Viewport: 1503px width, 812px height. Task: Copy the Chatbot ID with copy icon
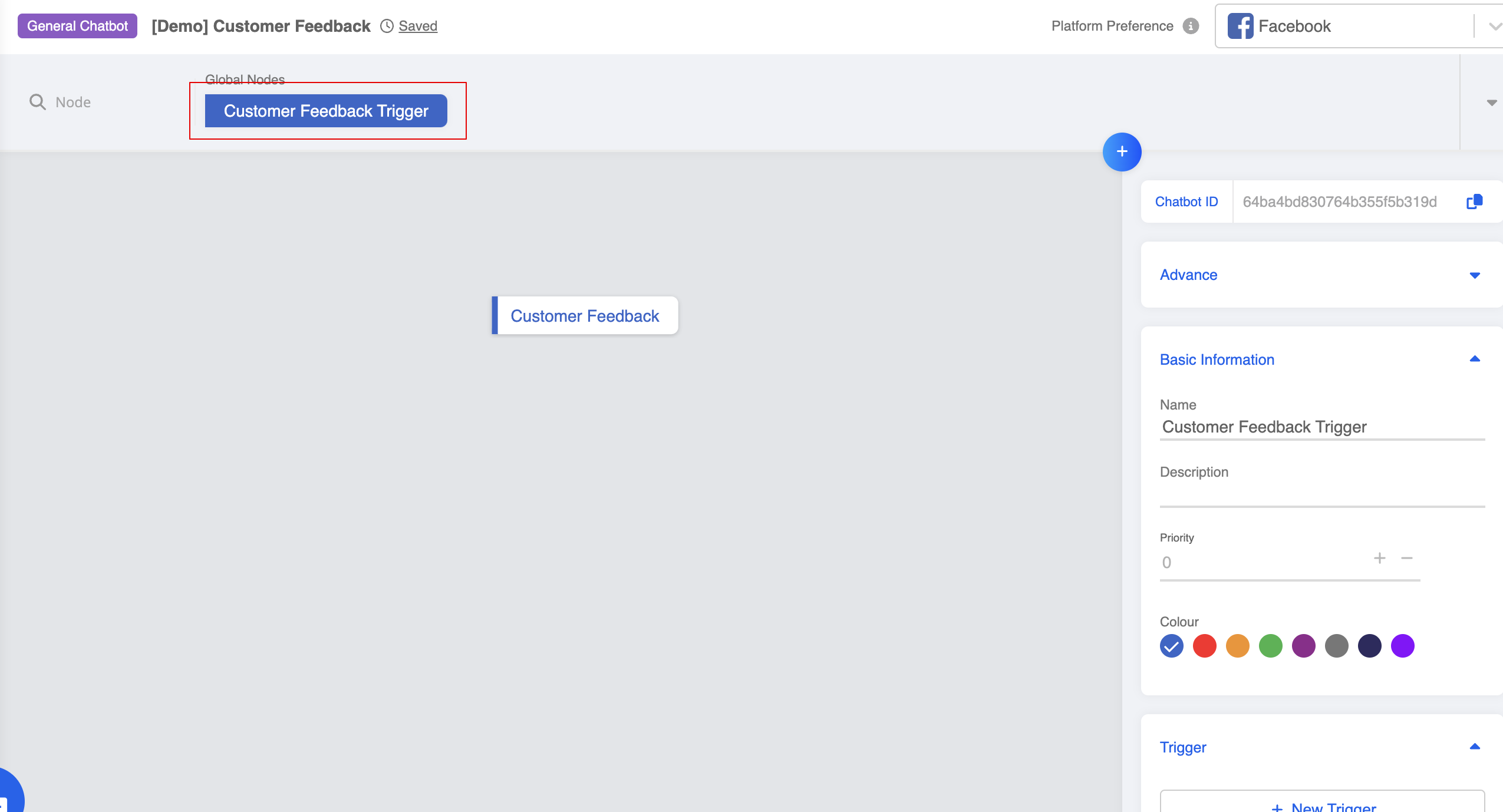pyautogui.click(x=1474, y=202)
